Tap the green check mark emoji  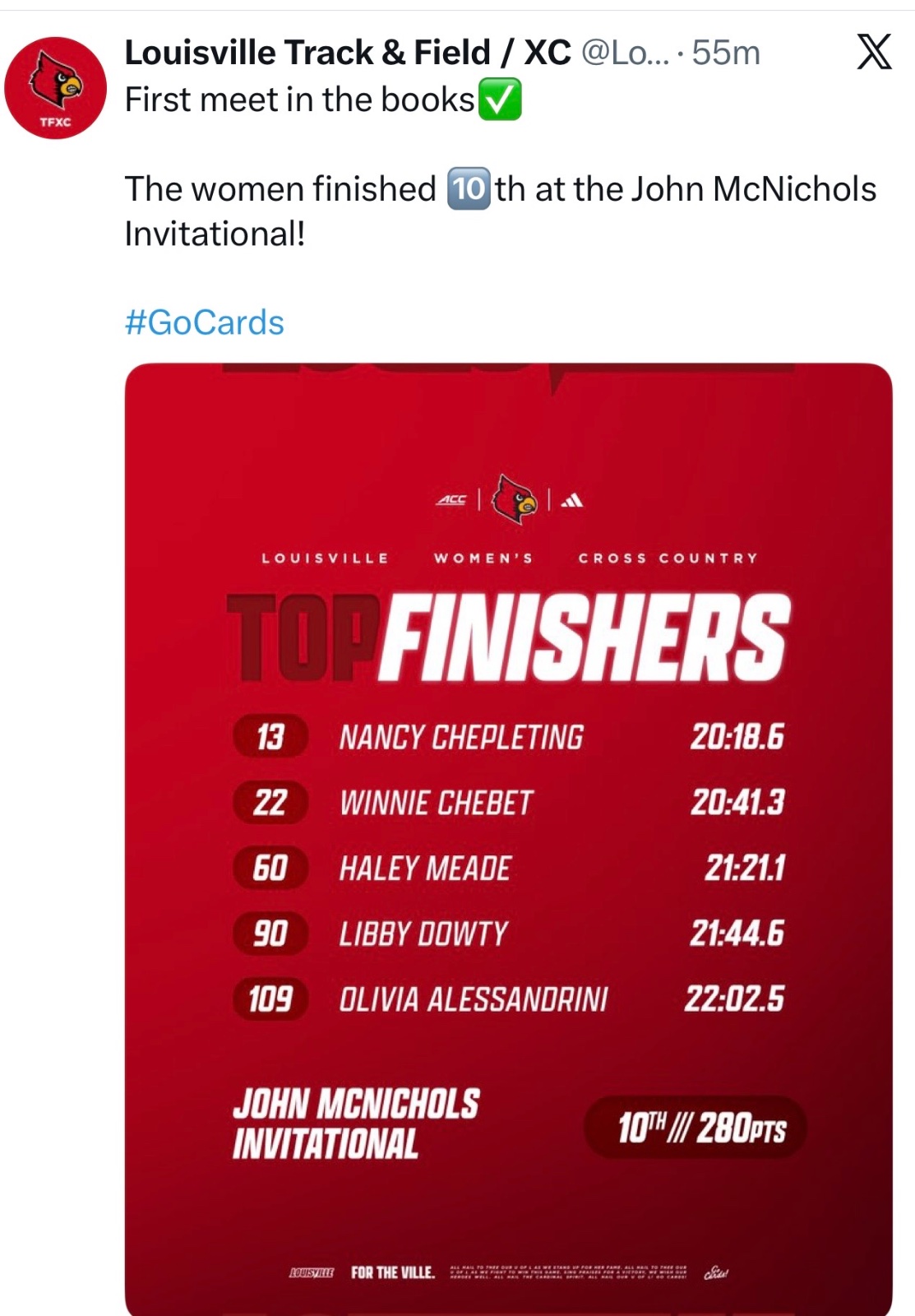(x=499, y=100)
